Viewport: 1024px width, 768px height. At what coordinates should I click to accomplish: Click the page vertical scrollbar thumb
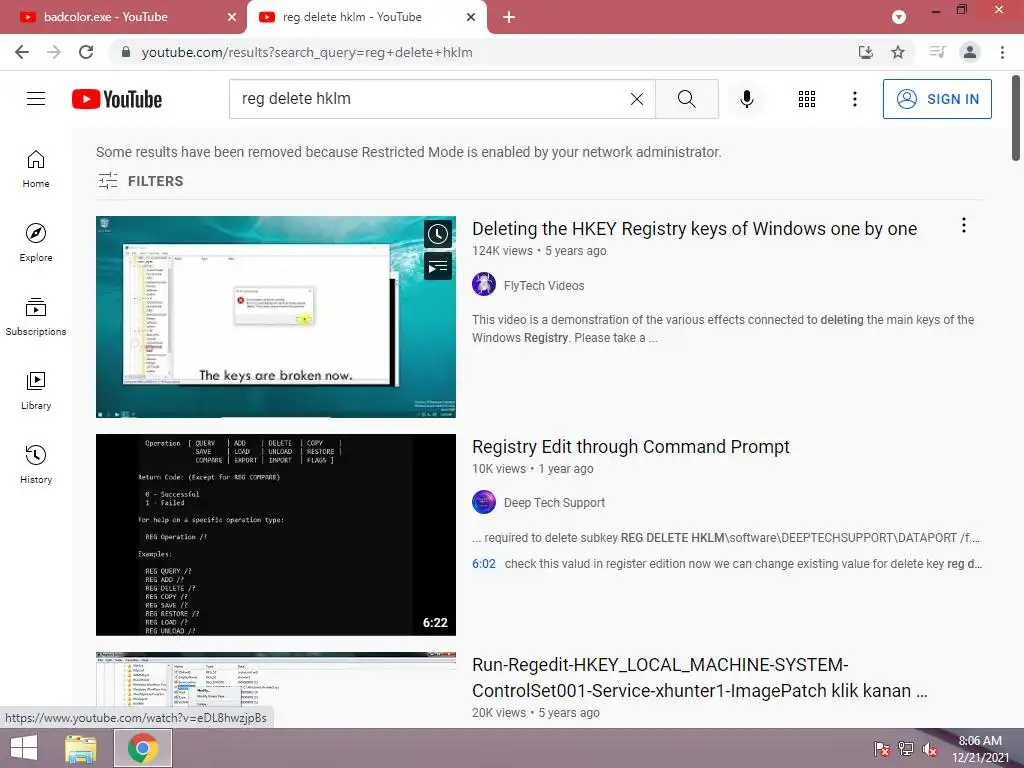[1016, 118]
